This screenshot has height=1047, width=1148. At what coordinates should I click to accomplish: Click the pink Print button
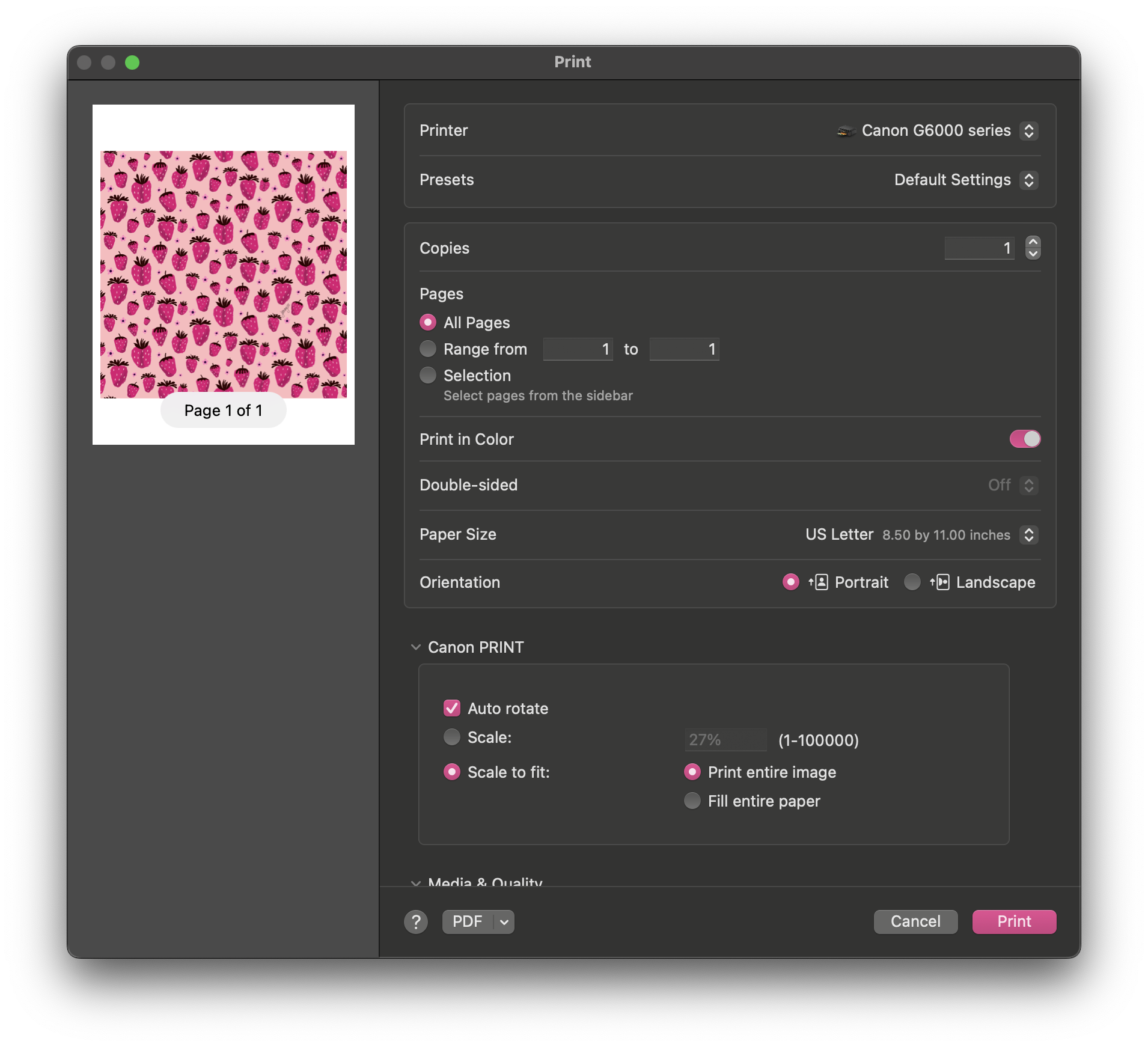[1014, 921]
